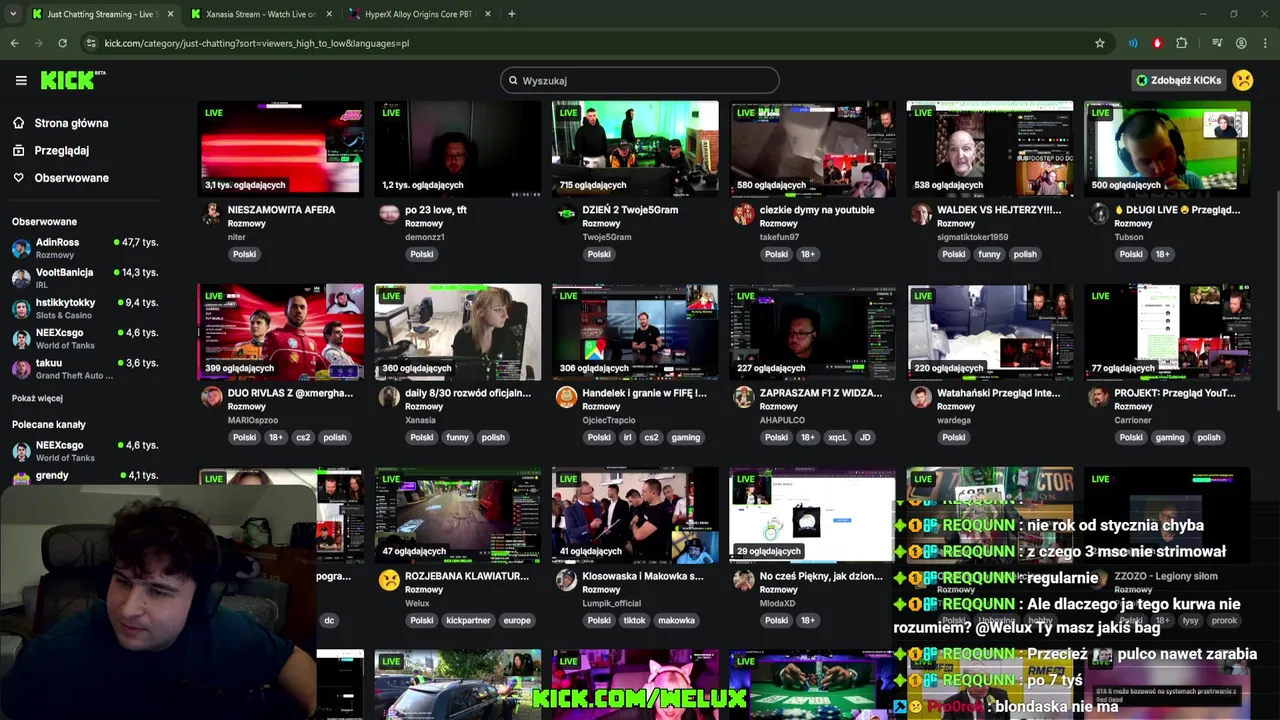Click Xanasia streamer avatar
Viewport: 1280px width, 720px height.
389,396
